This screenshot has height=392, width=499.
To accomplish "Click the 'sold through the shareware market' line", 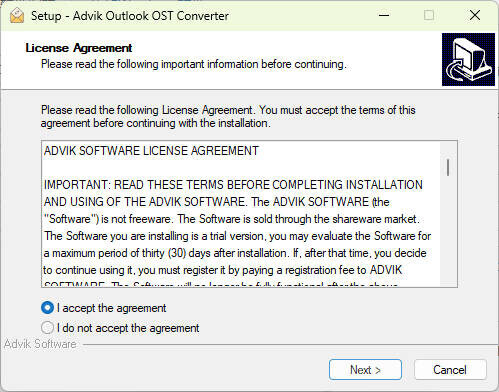I will pyautogui.click(x=232, y=219).
